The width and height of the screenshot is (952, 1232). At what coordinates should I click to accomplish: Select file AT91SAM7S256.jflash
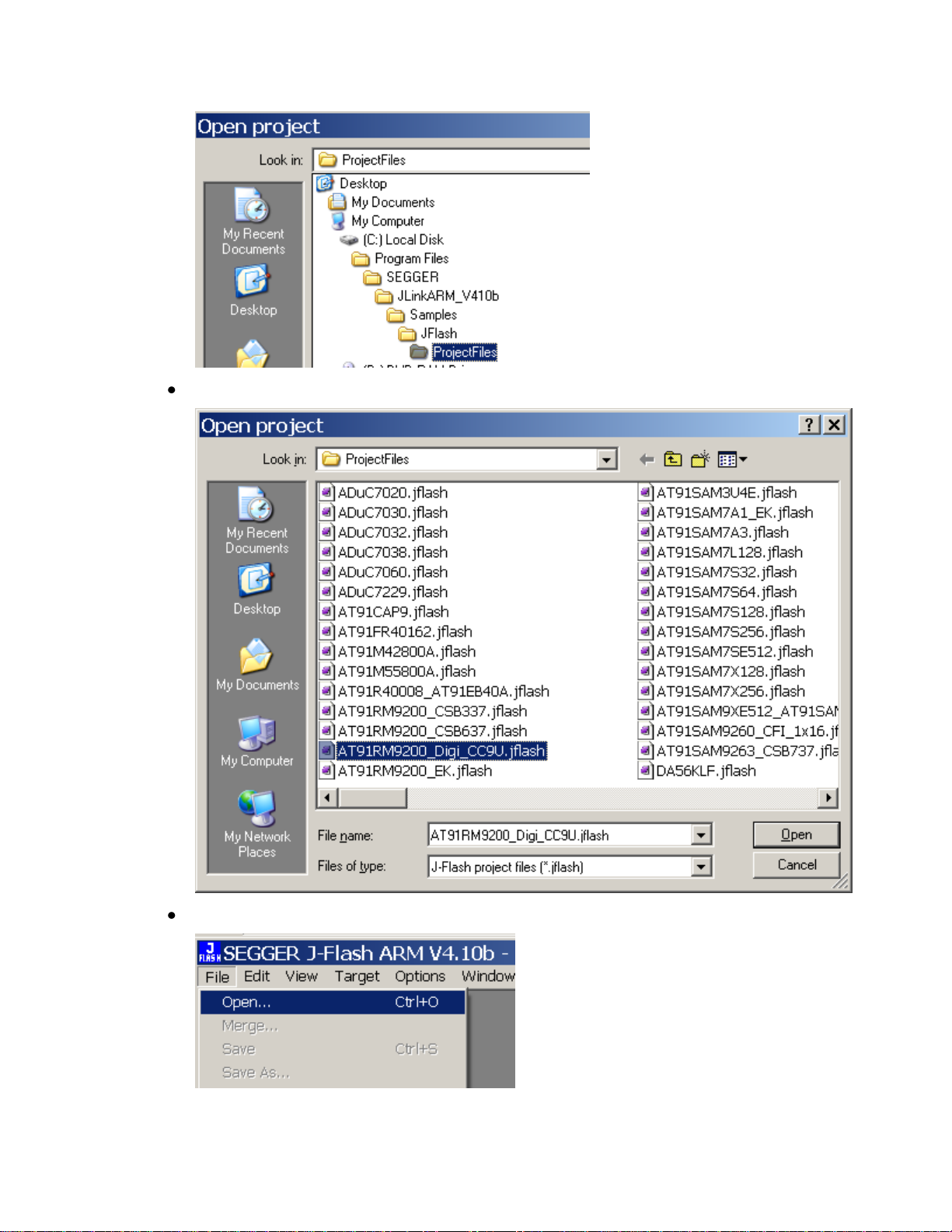723,632
